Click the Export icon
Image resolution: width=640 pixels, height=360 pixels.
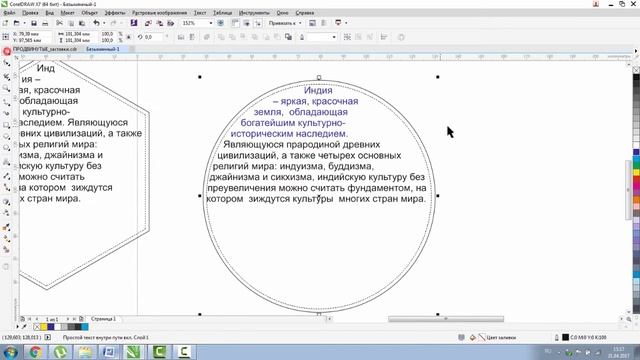click(160, 23)
